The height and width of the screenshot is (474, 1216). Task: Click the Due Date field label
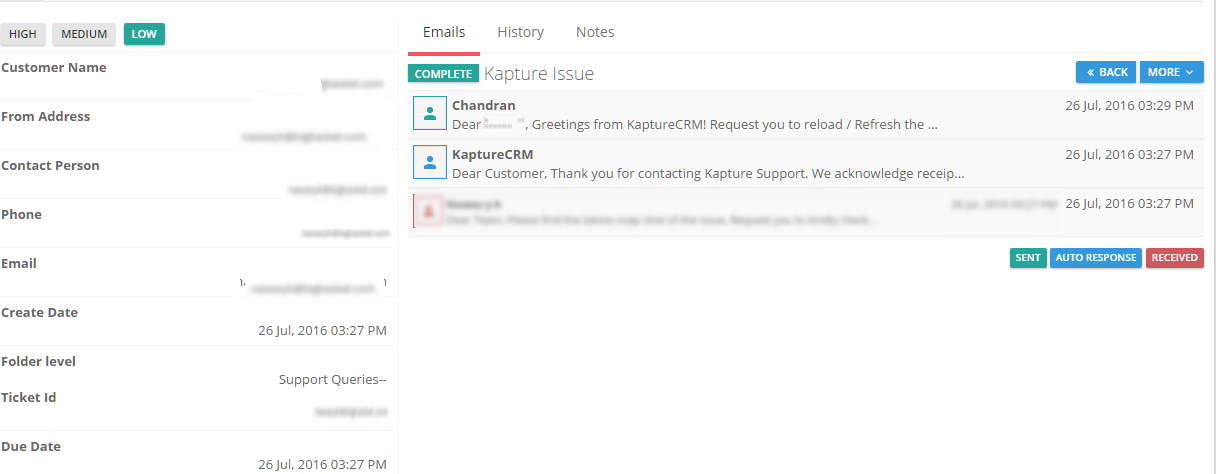[x=32, y=447]
